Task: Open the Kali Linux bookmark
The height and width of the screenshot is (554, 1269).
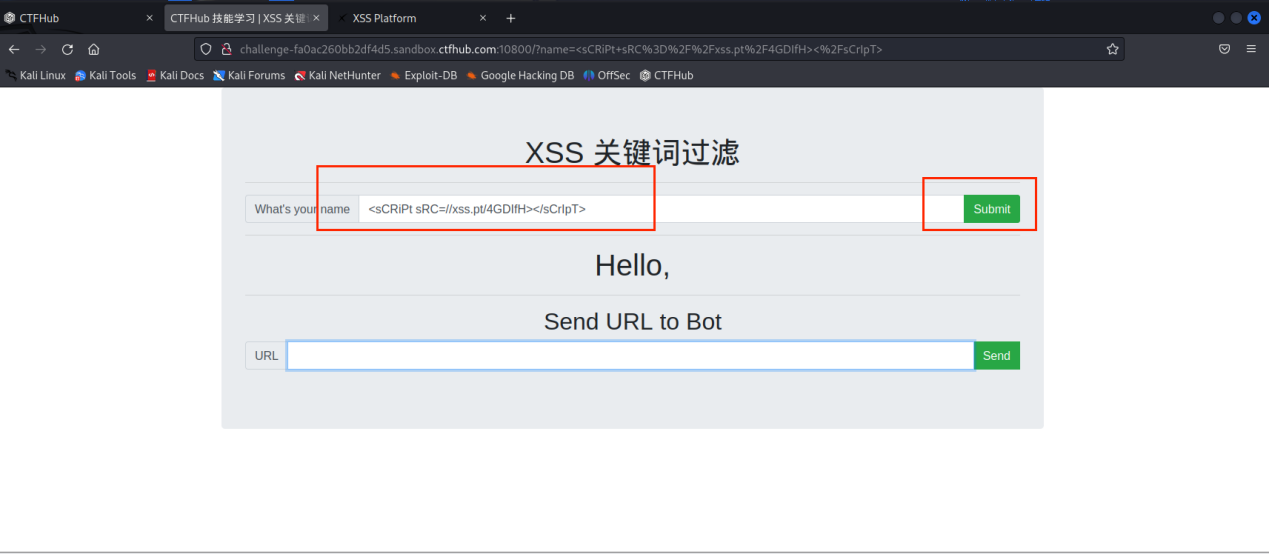Action: click(36, 75)
